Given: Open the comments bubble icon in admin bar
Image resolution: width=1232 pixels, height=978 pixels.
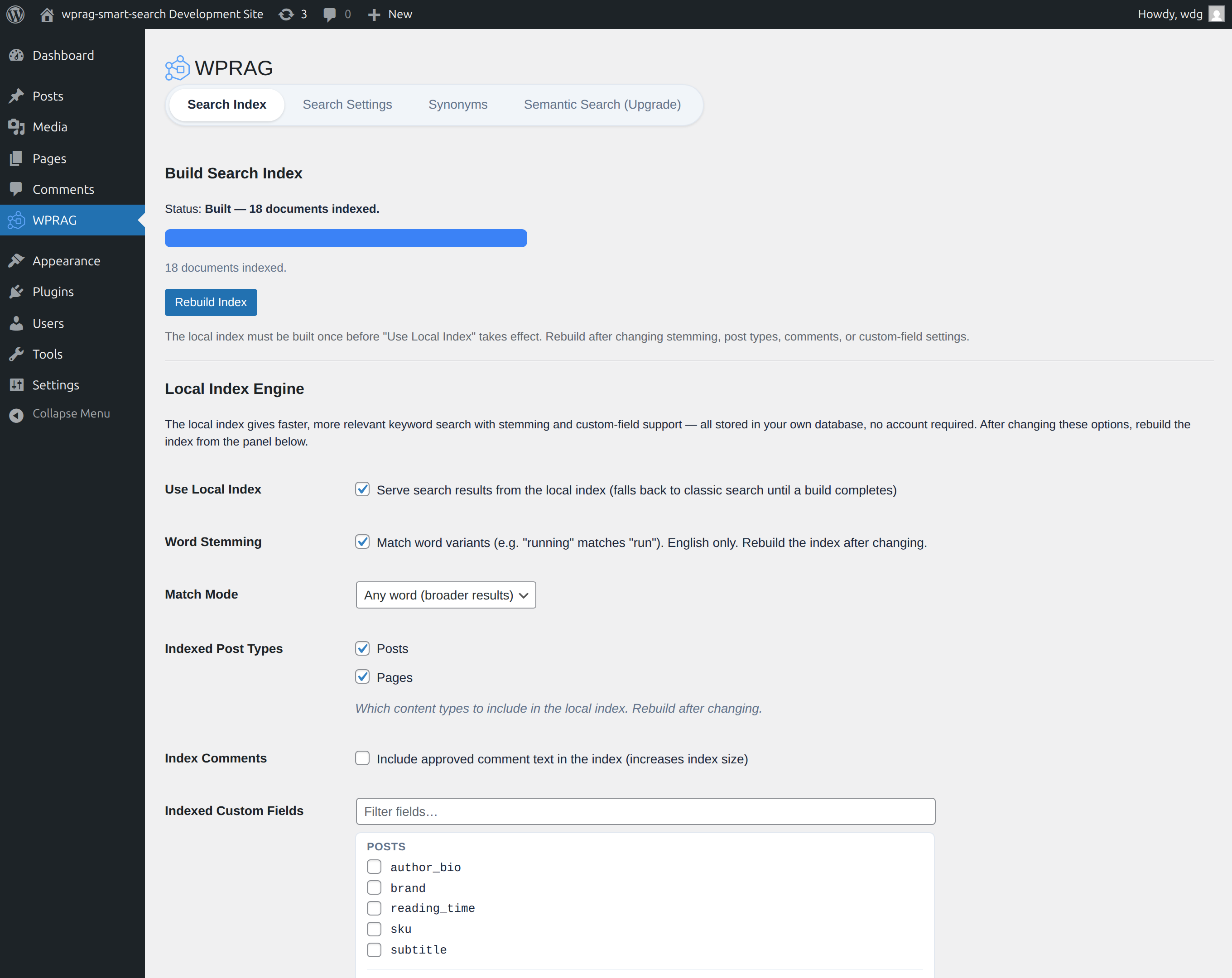Looking at the screenshot, I should point(330,14).
